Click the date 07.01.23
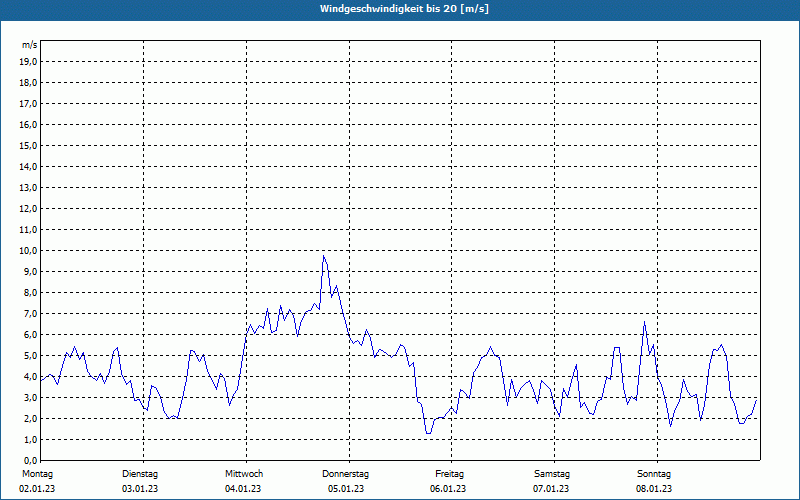This screenshot has width=800, height=500. click(551, 489)
